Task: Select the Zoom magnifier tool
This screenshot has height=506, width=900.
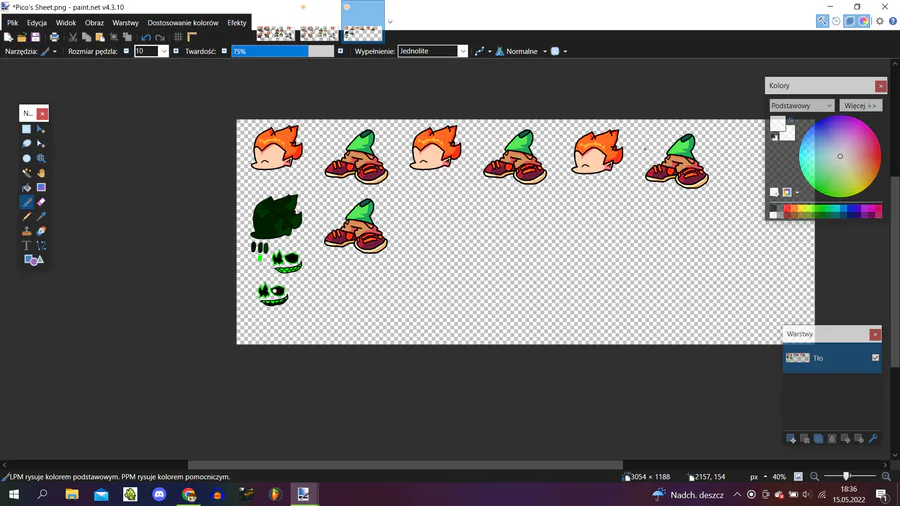Action: click(x=41, y=158)
